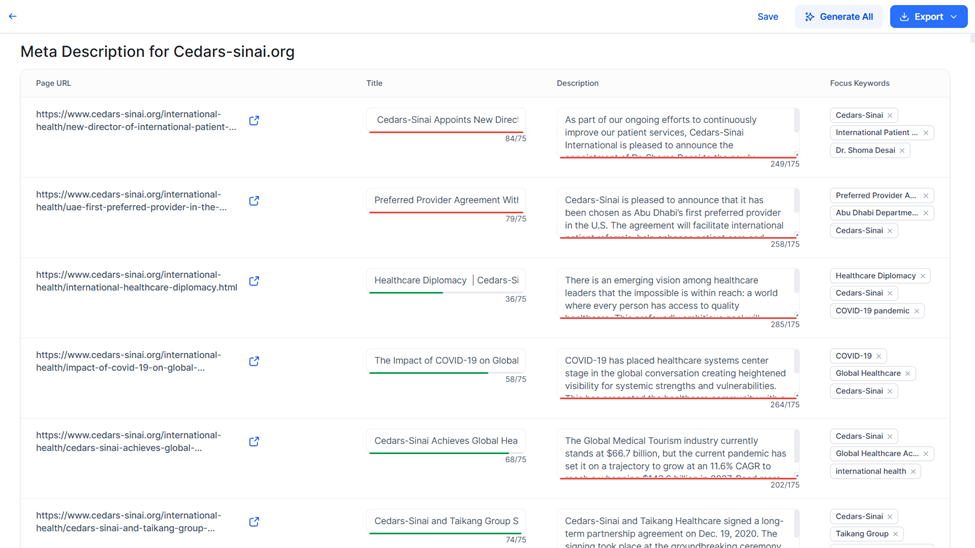
Task: Edit the 'Preferred Provider Agreement' title field
Action: click(446, 200)
